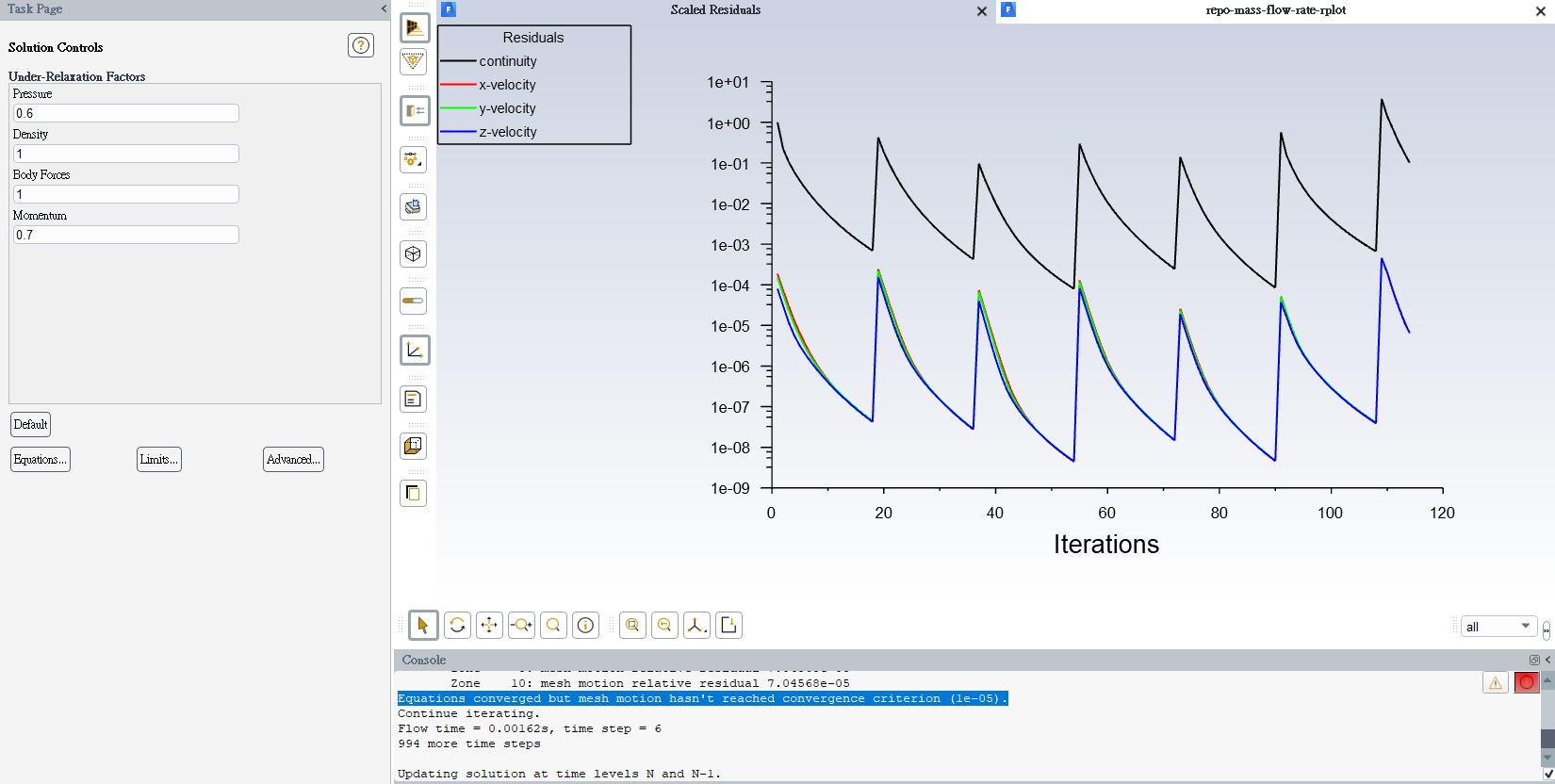Click the previous view magnifier icon

tap(664, 625)
